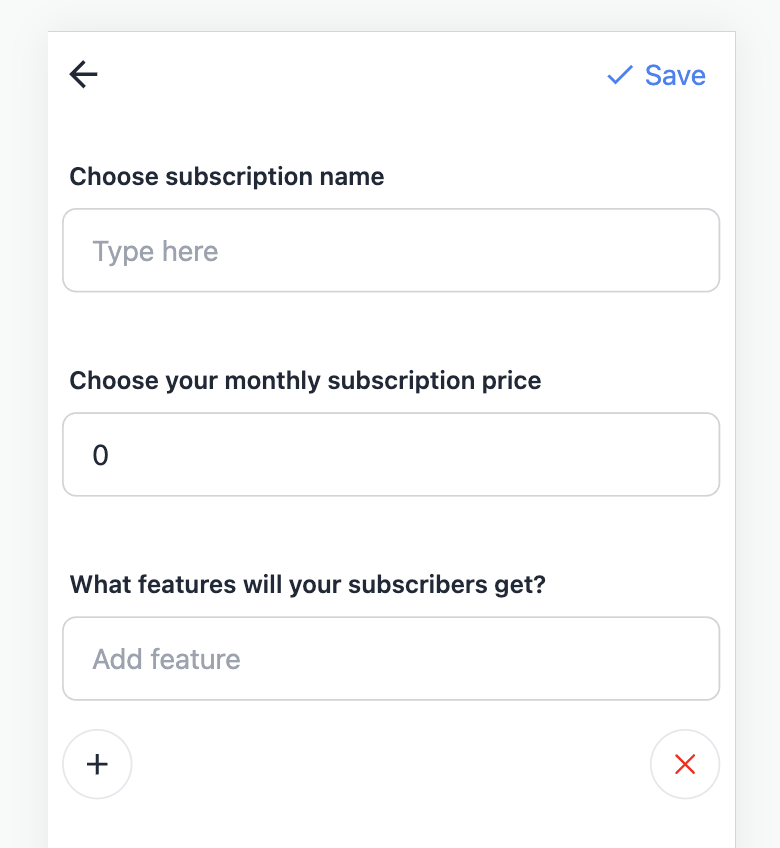Remove the feature using the red X
This screenshot has width=780, height=848.
coord(685,765)
